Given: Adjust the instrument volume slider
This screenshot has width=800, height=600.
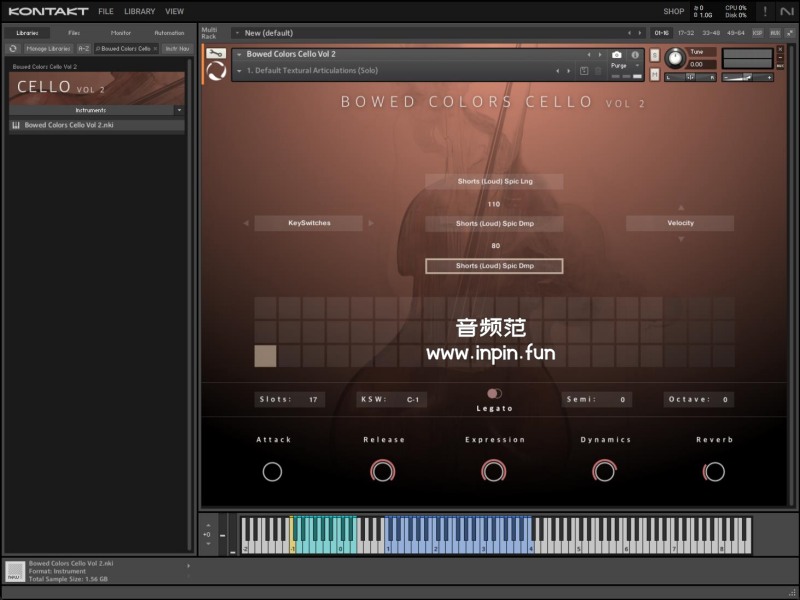Looking at the screenshot, I should tap(747, 77).
